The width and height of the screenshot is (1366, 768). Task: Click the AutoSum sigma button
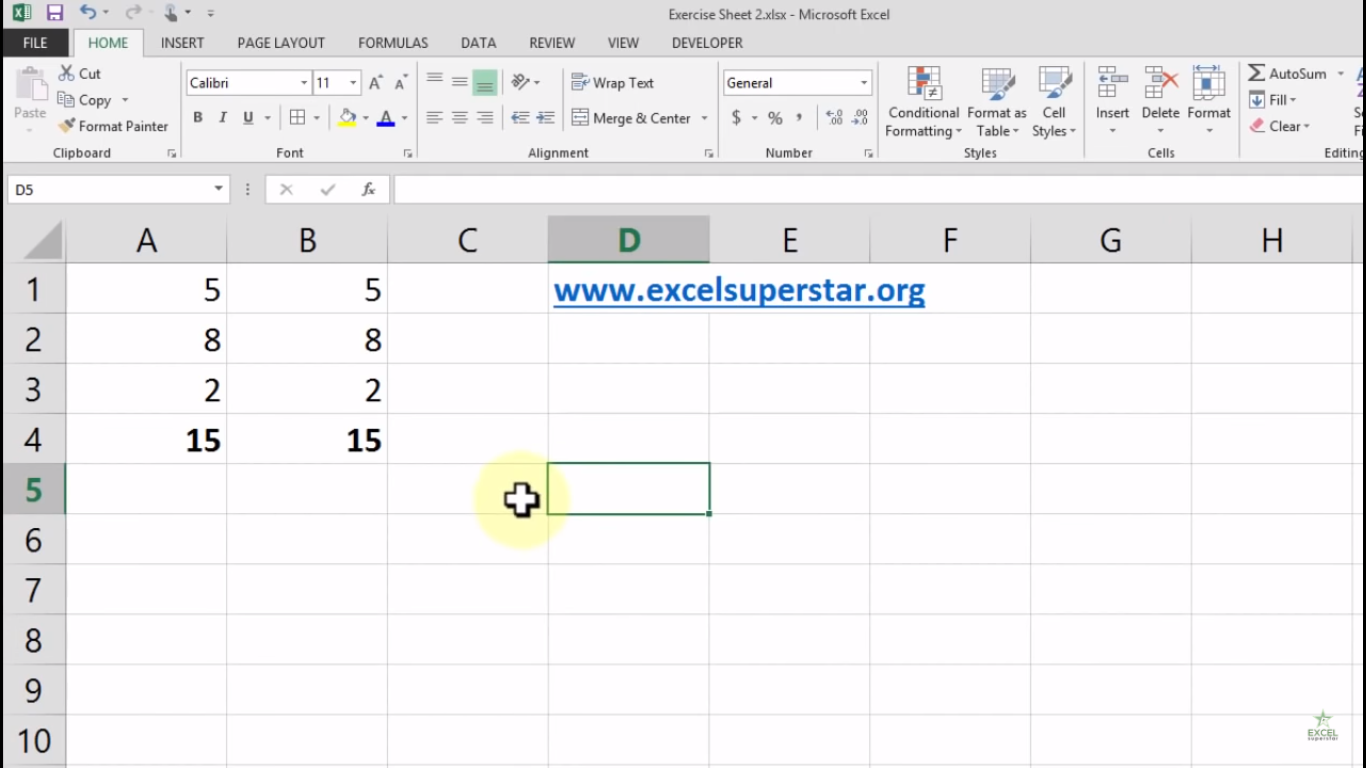coord(1287,73)
